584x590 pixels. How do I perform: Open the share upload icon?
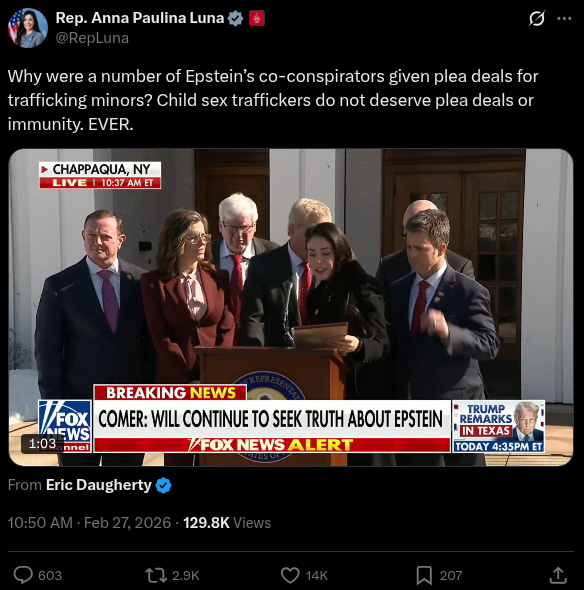click(x=558, y=575)
